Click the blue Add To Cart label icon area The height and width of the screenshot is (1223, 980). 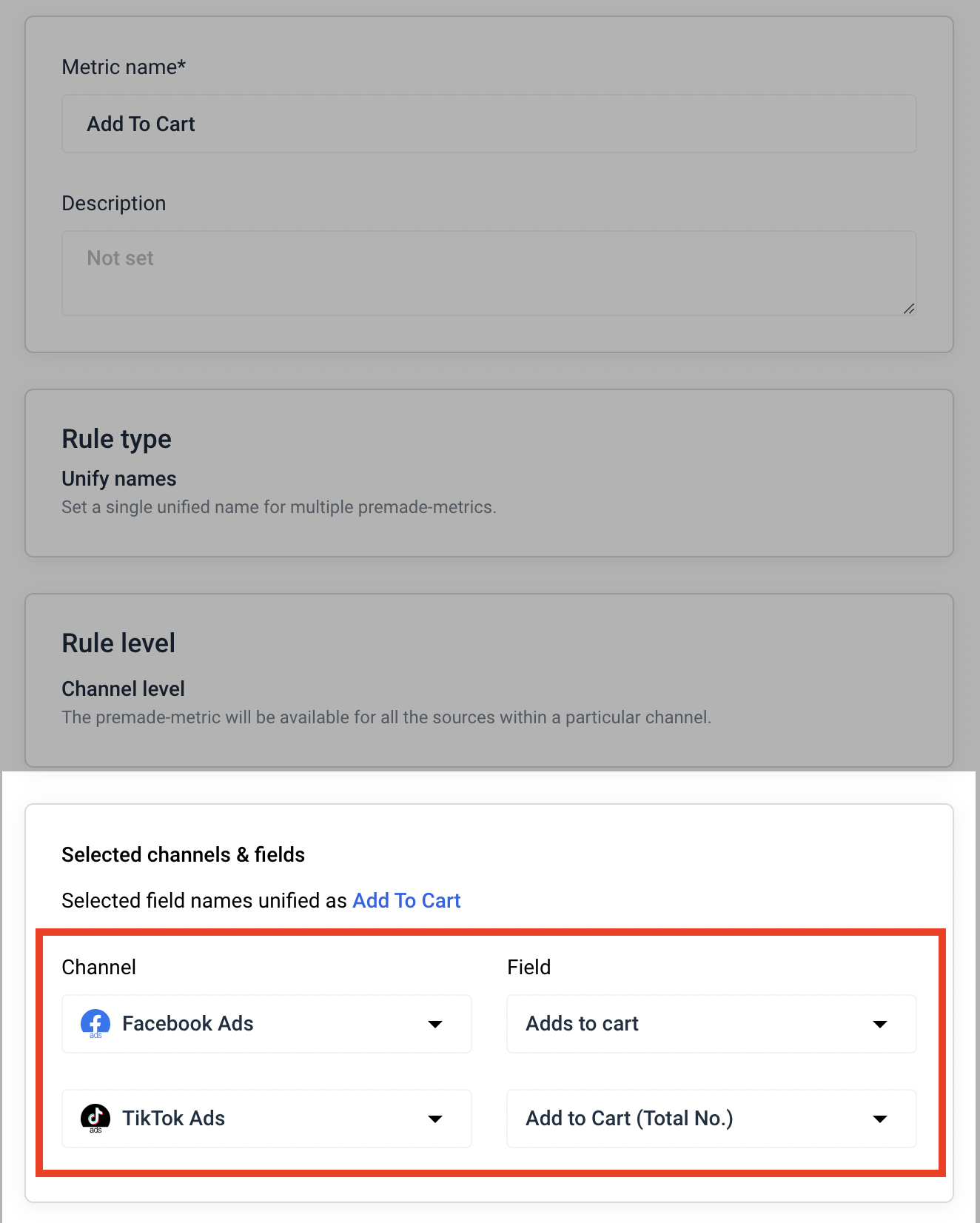click(x=406, y=900)
